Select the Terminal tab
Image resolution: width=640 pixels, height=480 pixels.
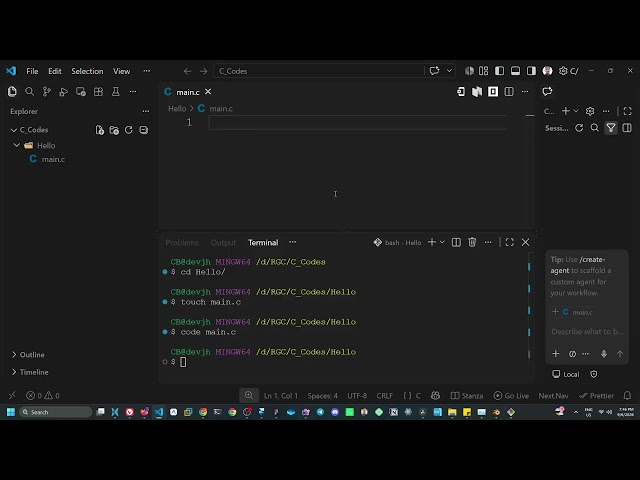(x=263, y=243)
